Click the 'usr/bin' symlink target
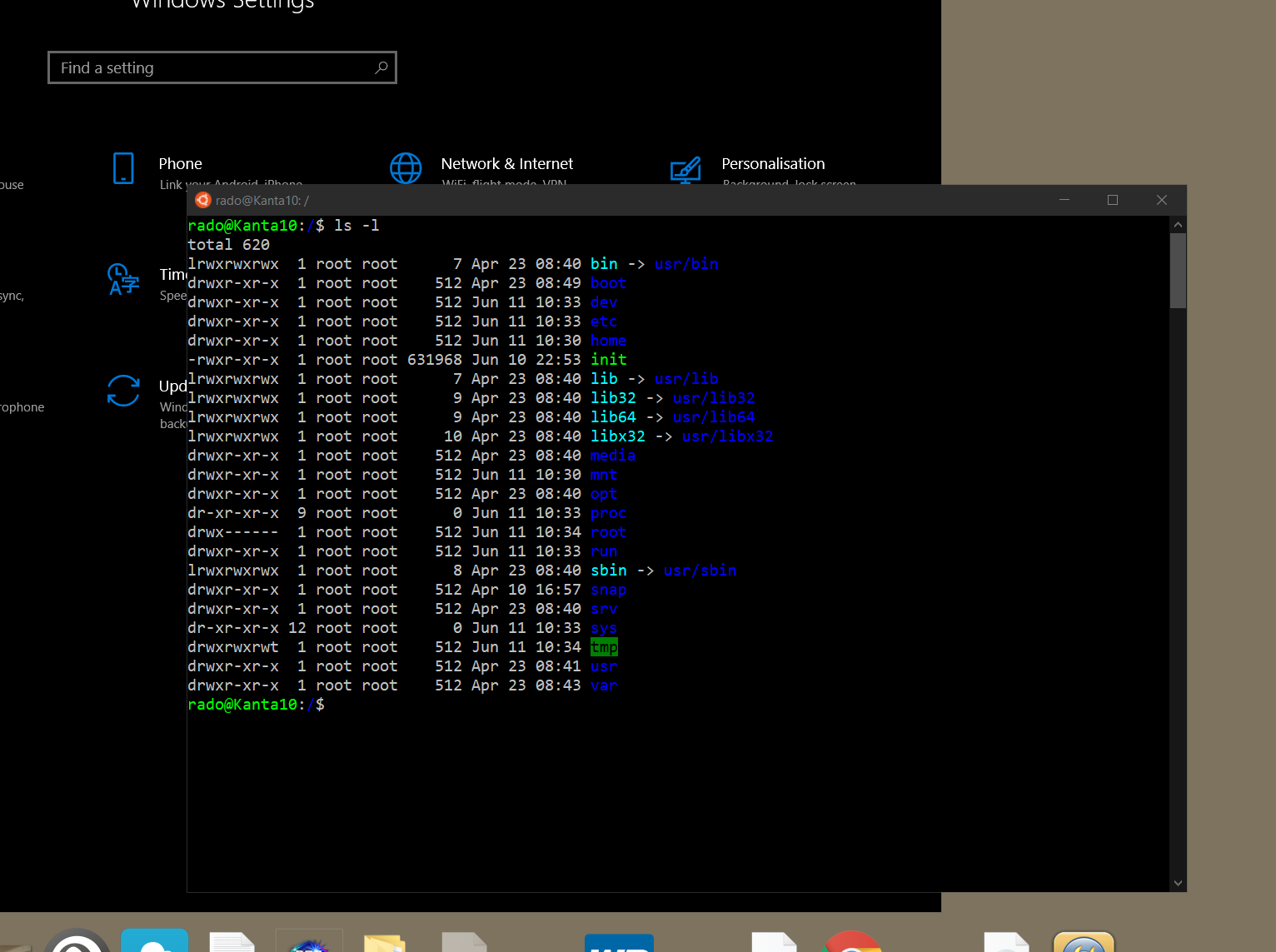The image size is (1276, 952). 686,263
